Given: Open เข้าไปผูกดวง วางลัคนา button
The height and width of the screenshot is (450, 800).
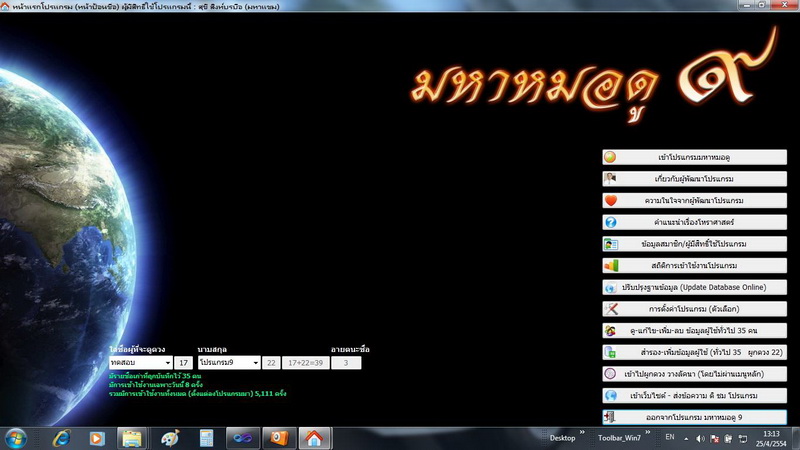Looking at the screenshot, I should (x=694, y=374).
